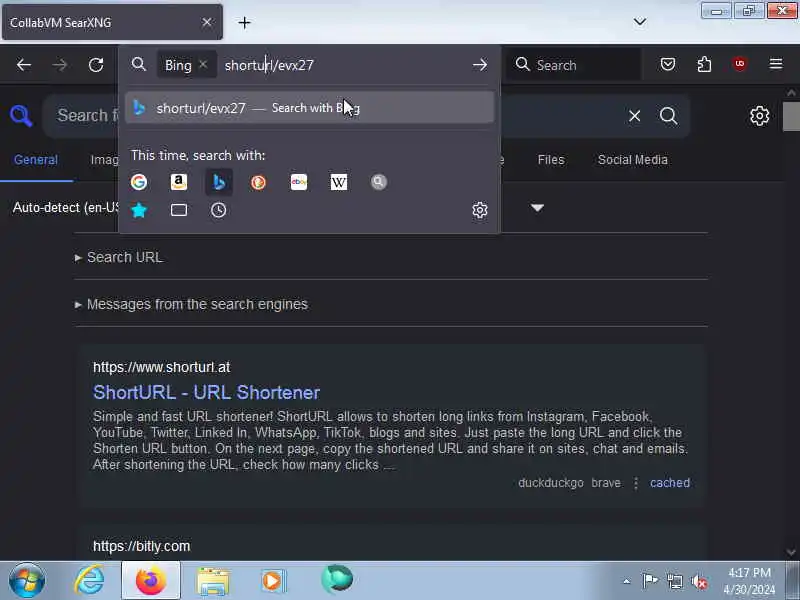Search history using the clock icon
The image size is (800, 600).
click(x=218, y=210)
